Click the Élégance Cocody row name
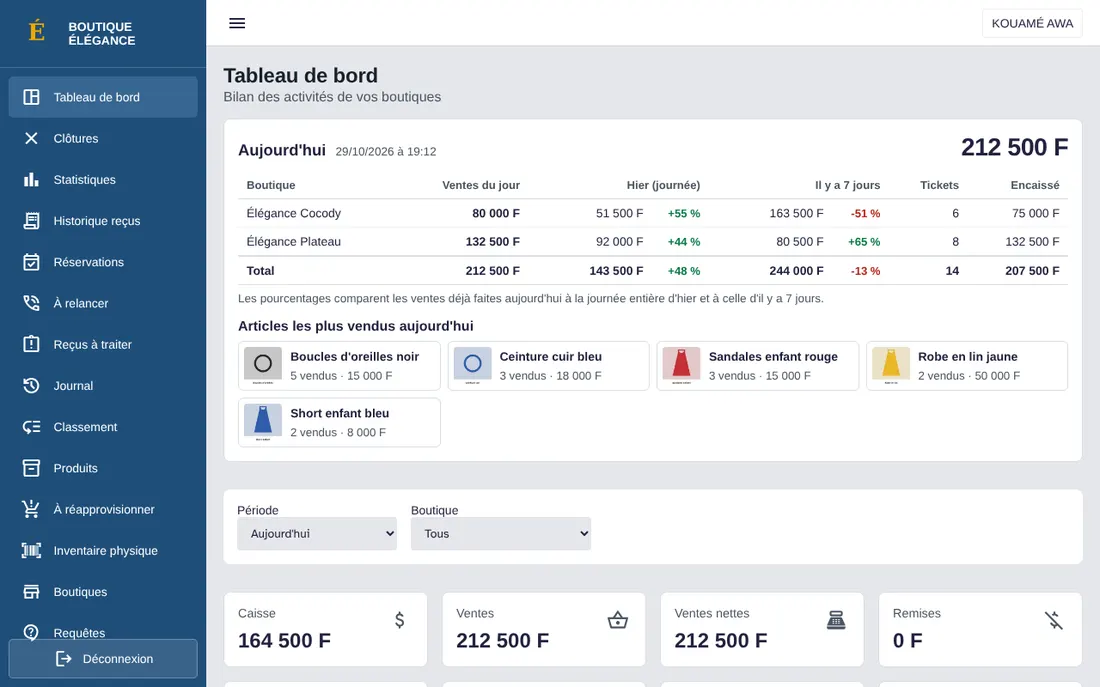Image resolution: width=1100 pixels, height=687 pixels. point(293,213)
